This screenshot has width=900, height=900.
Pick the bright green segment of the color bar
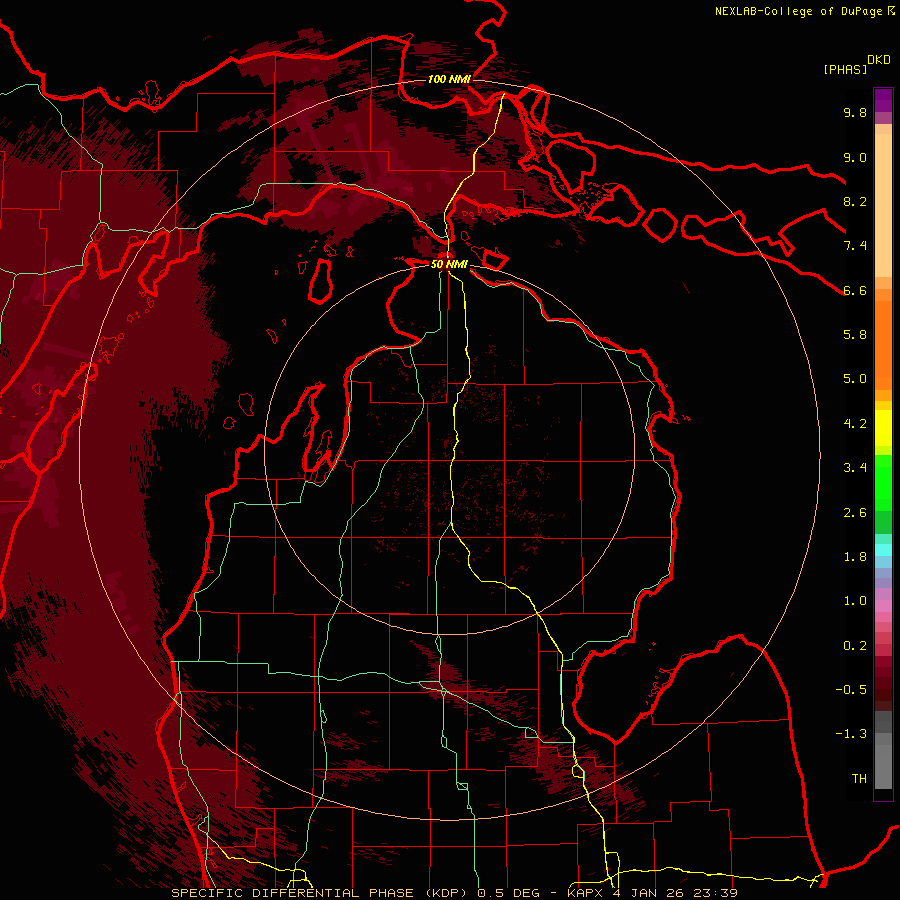(883, 483)
